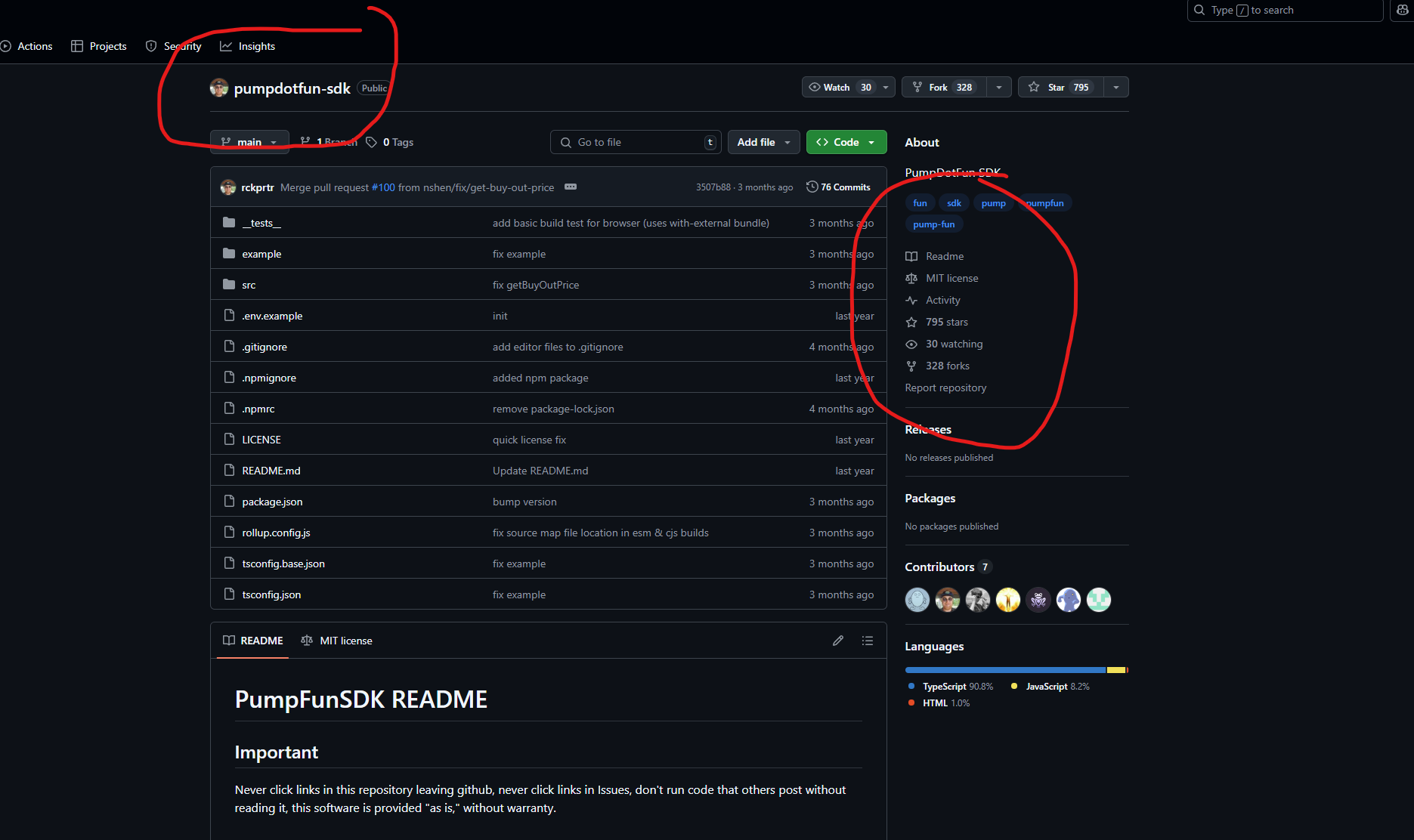
Task: Click the TypeScript language bar segment
Action: [1005, 670]
